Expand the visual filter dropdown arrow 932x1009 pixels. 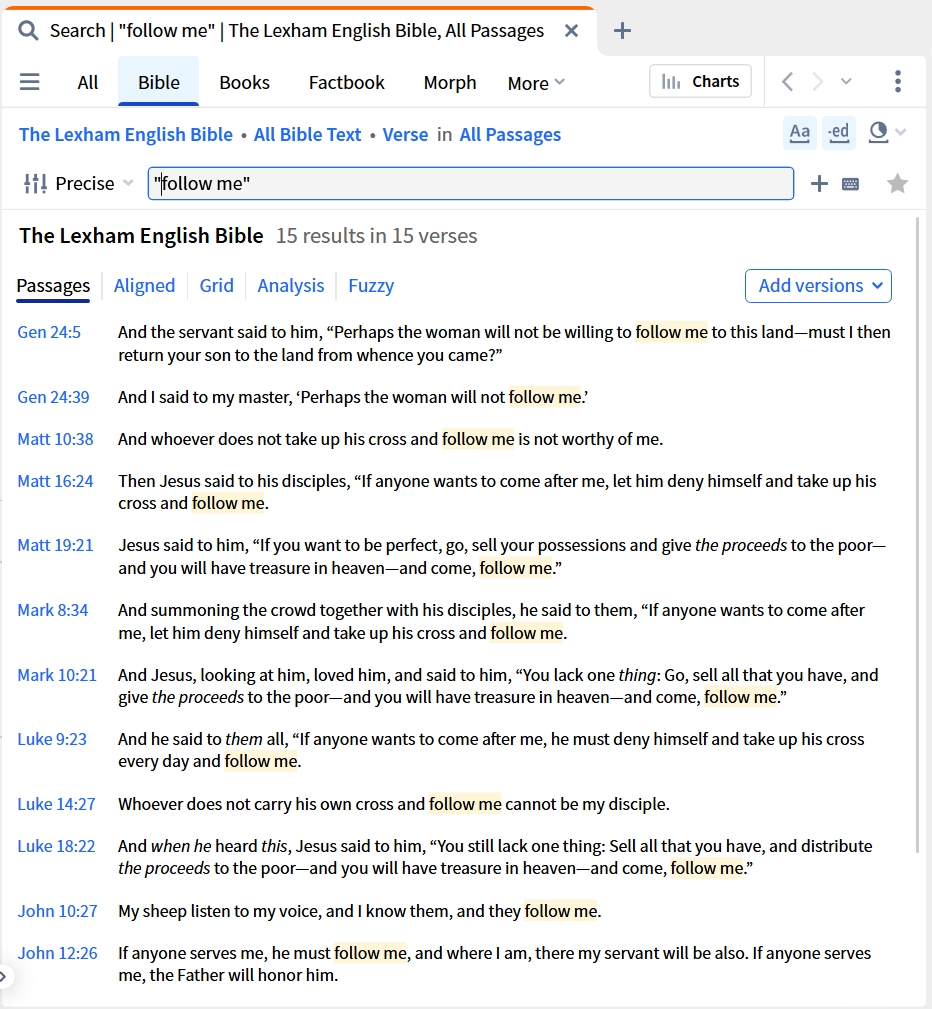[900, 132]
